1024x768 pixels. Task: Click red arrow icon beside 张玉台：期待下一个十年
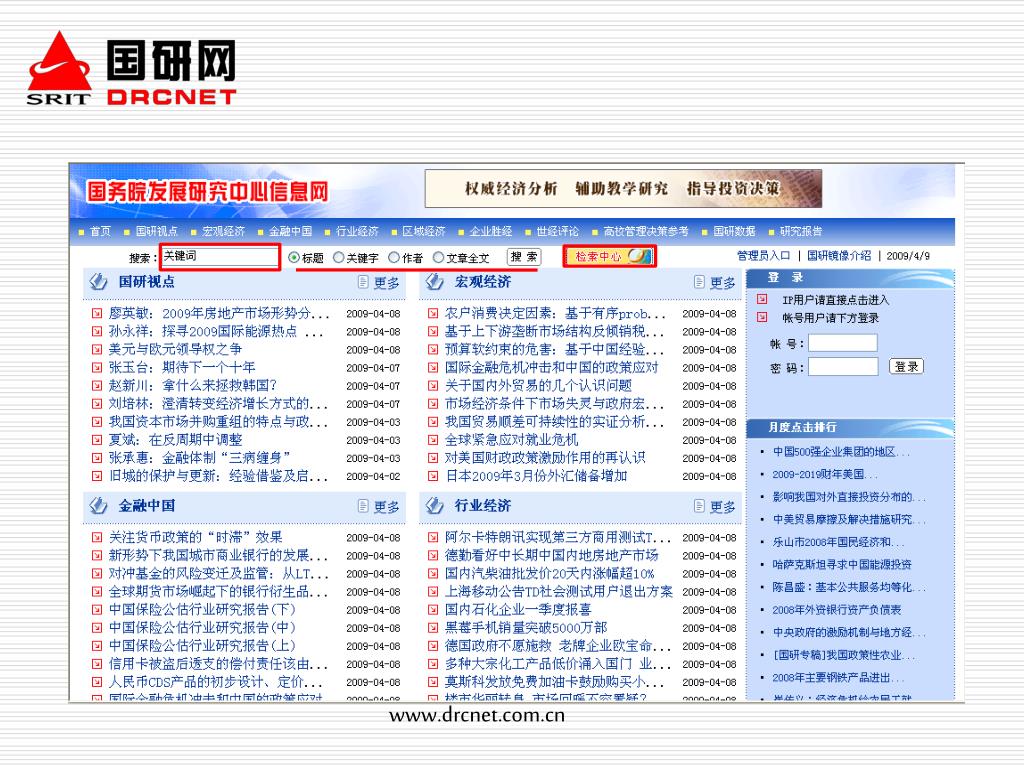click(97, 368)
